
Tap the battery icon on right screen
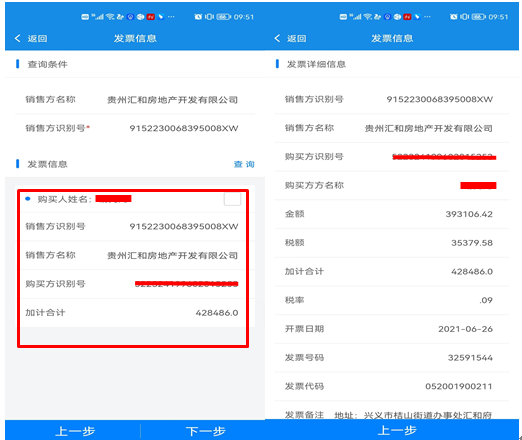[x=478, y=17]
